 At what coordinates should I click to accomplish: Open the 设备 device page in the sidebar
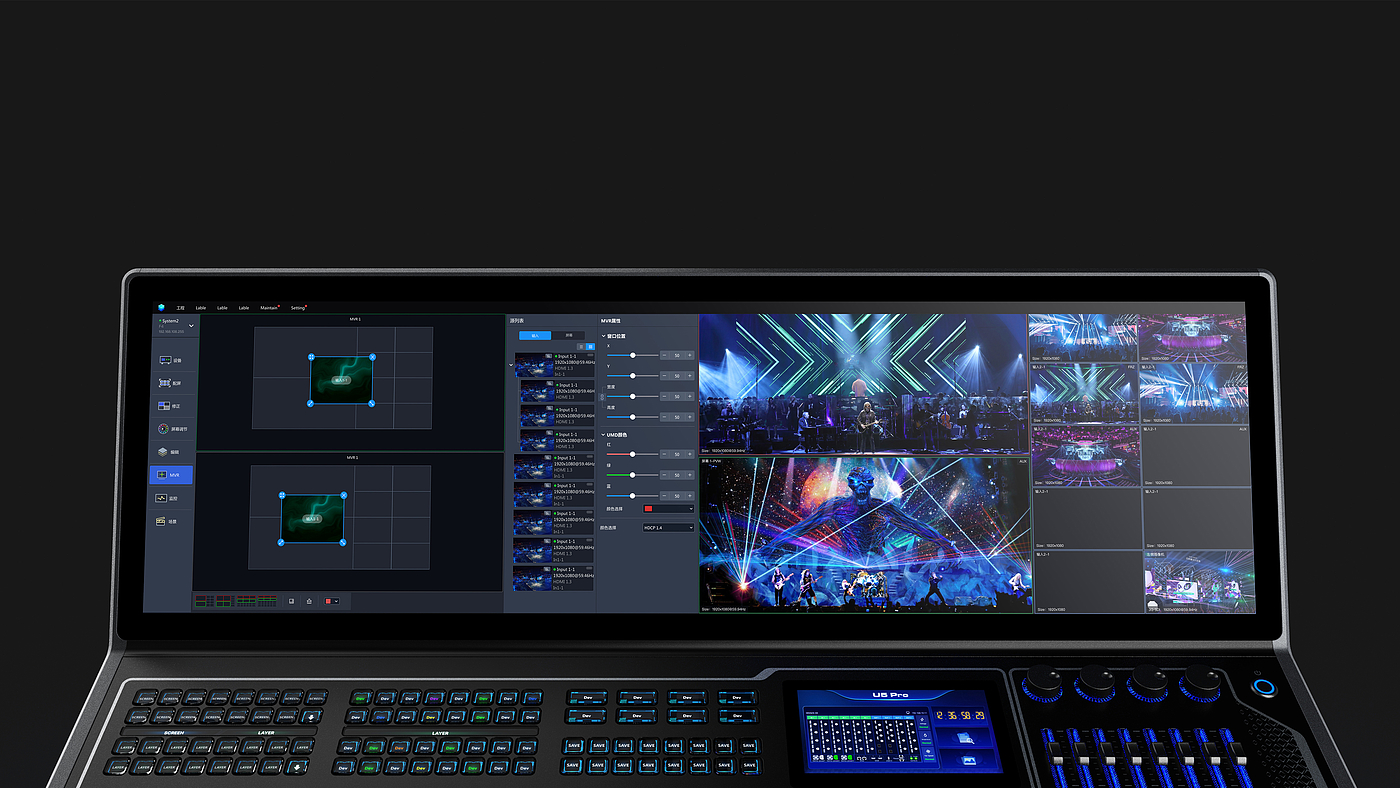[171, 360]
